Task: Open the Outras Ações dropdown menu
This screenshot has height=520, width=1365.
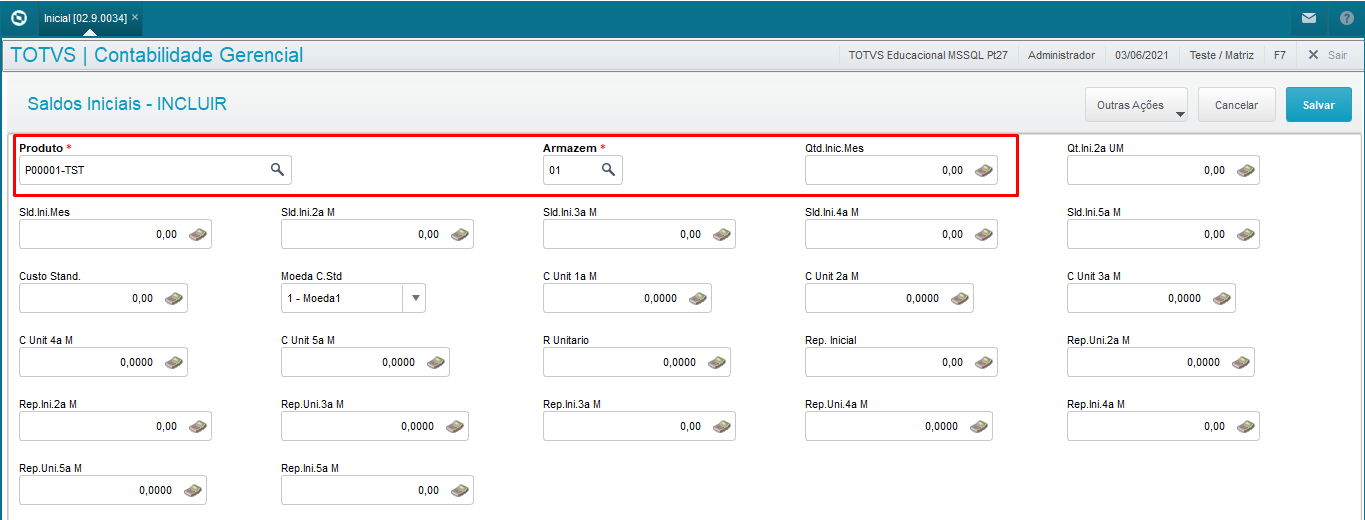Action: tap(1137, 105)
